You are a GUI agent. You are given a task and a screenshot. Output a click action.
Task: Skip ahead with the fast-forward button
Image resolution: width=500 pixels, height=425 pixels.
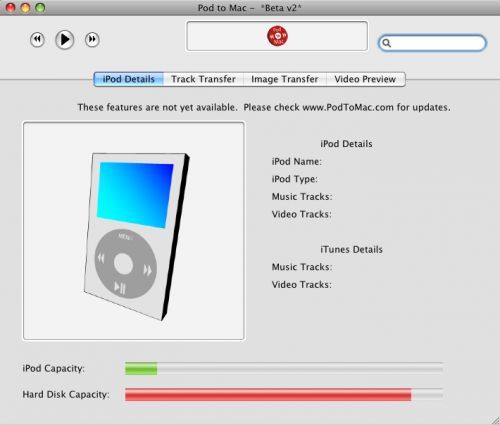(x=92, y=40)
